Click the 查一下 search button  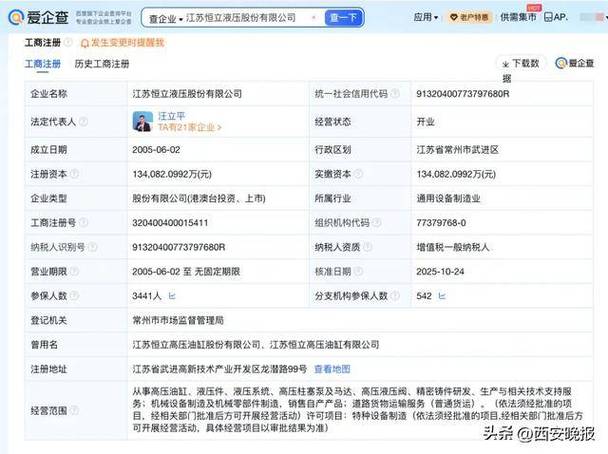click(x=343, y=18)
